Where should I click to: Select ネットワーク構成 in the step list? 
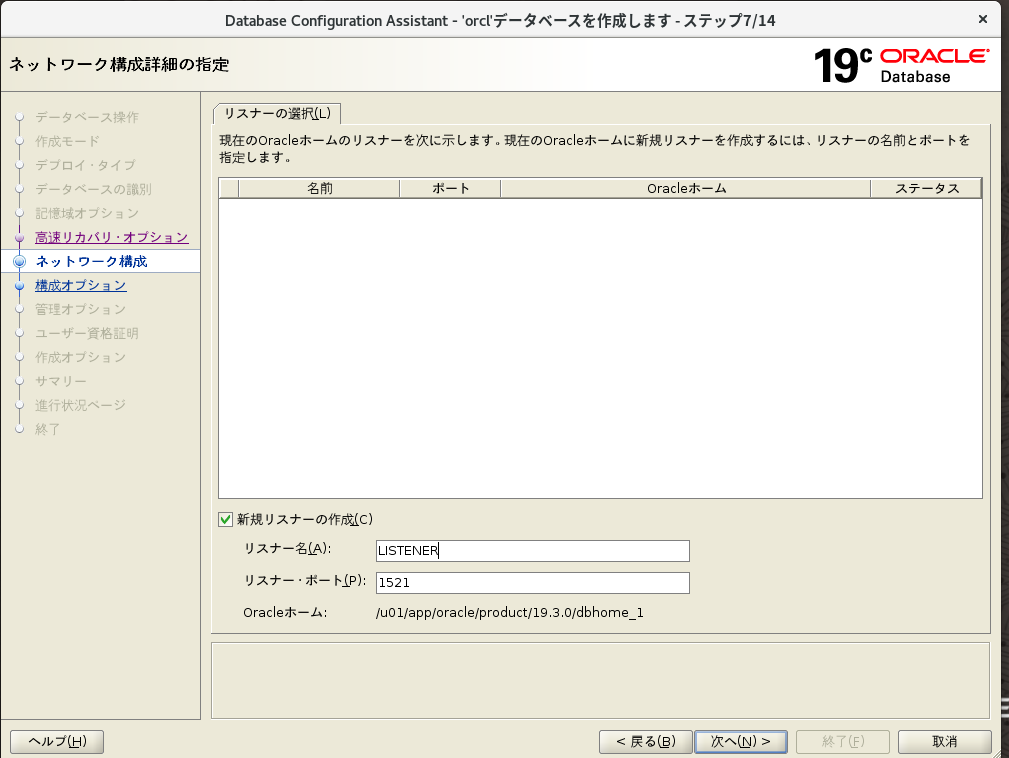[91, 261]
